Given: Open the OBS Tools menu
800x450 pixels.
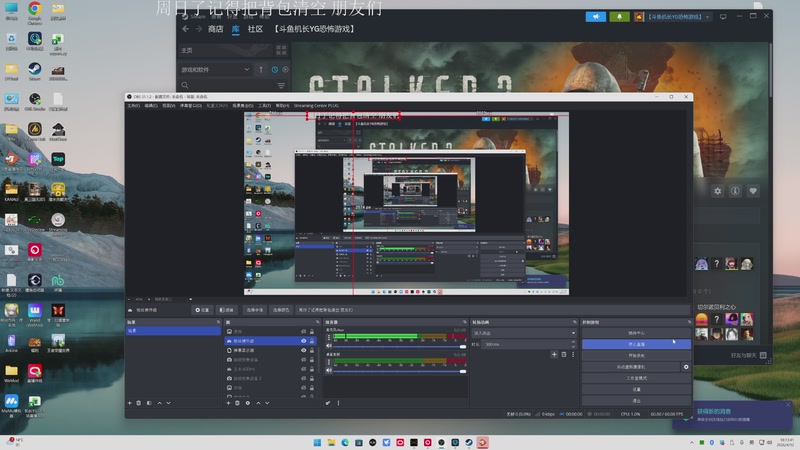Looking at the screenshot, I should click(x=264, y=106).
